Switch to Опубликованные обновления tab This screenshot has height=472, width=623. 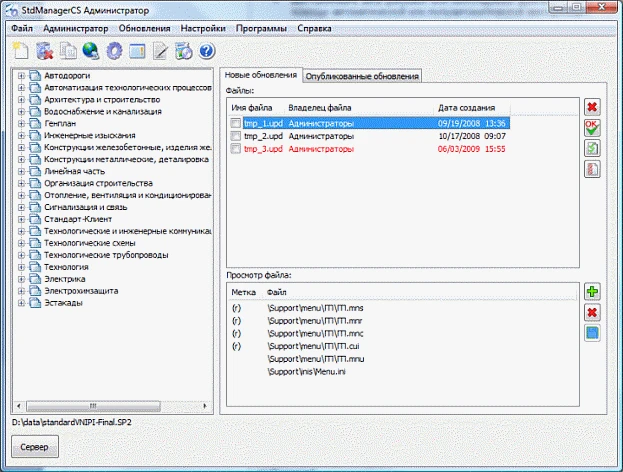click(x=362, y=76)
